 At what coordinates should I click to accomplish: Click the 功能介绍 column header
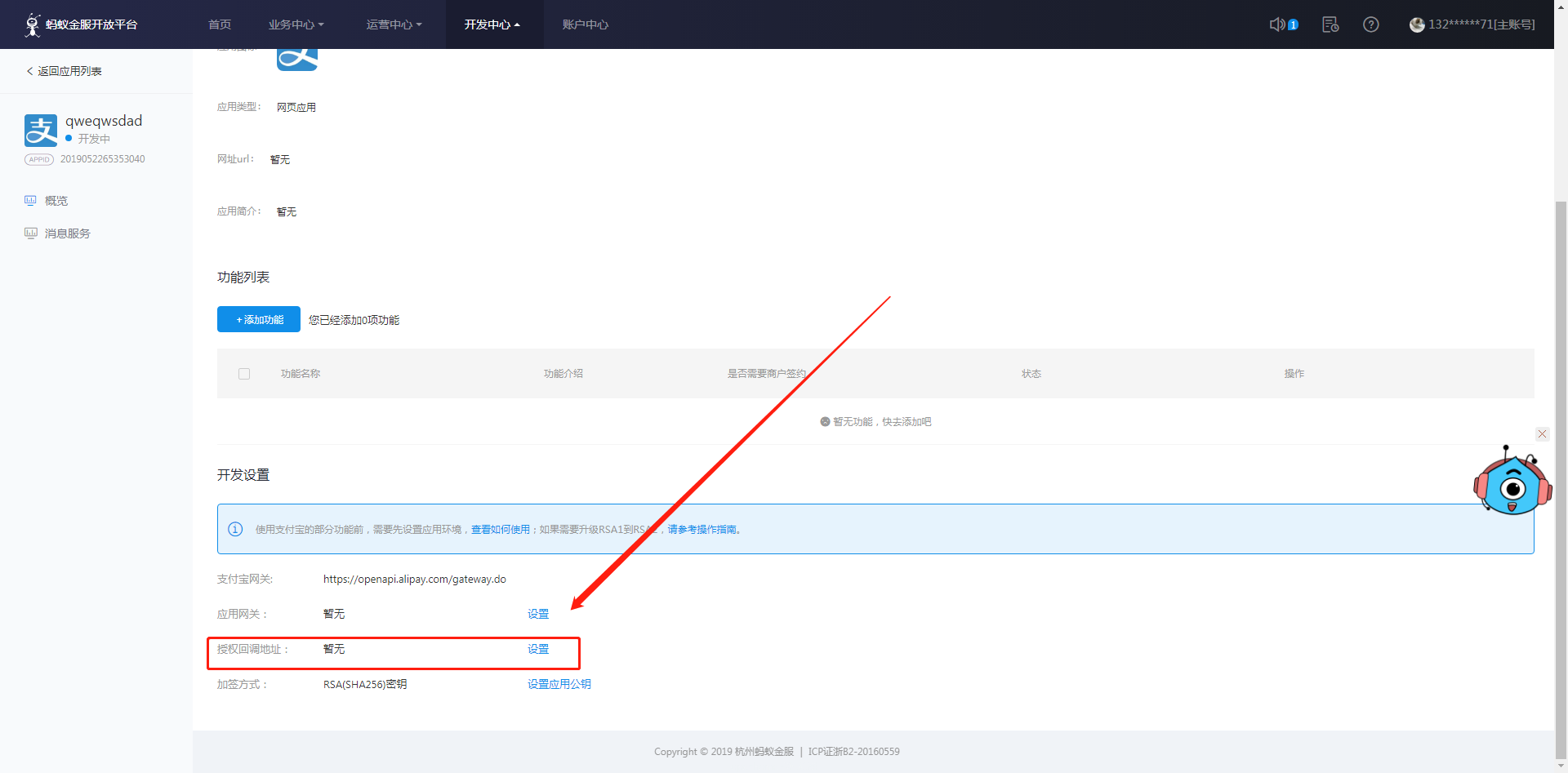(x=563, y=374)
